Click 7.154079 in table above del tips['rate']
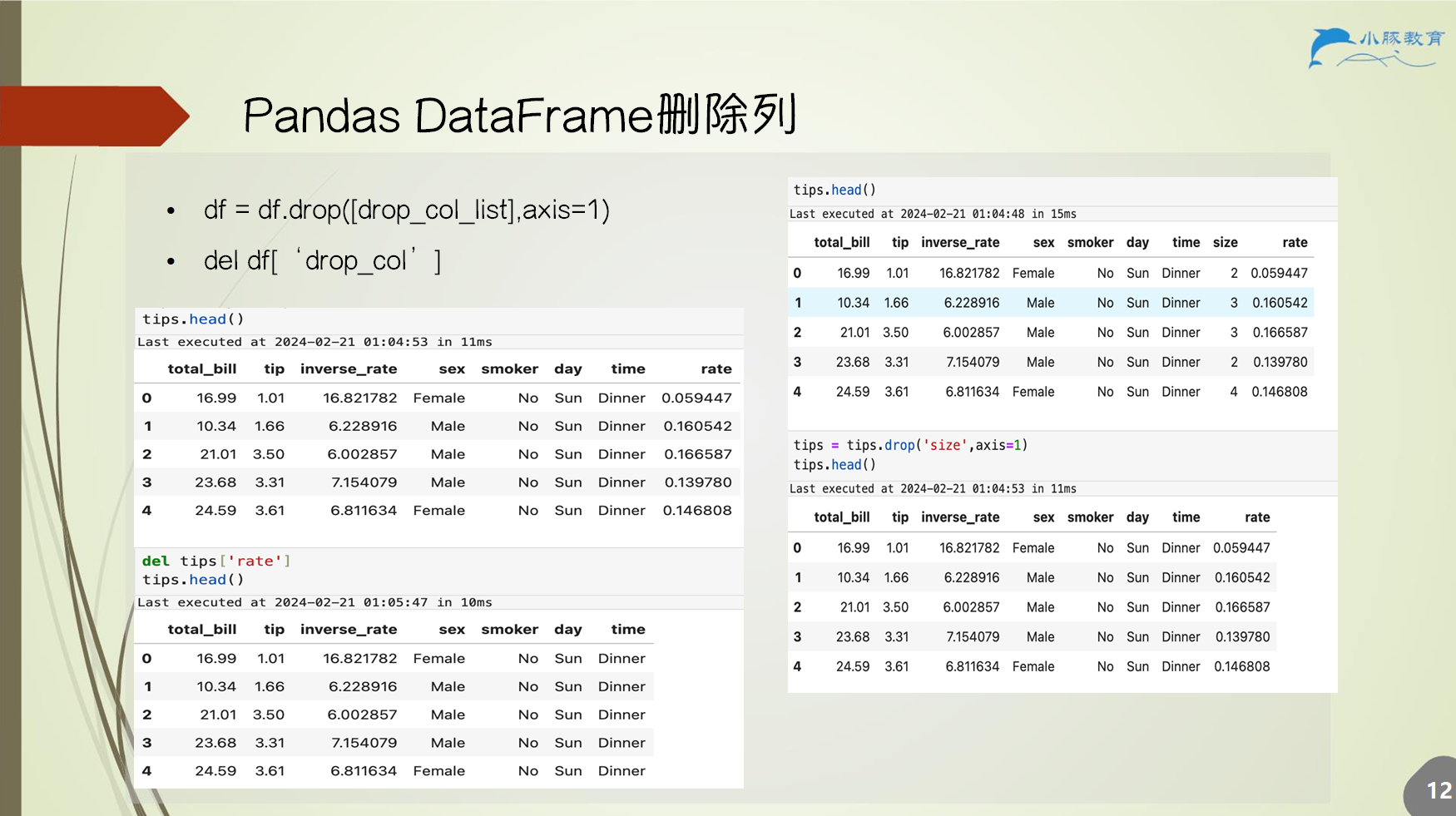The image size is (1456, 816). click(364, 482)
